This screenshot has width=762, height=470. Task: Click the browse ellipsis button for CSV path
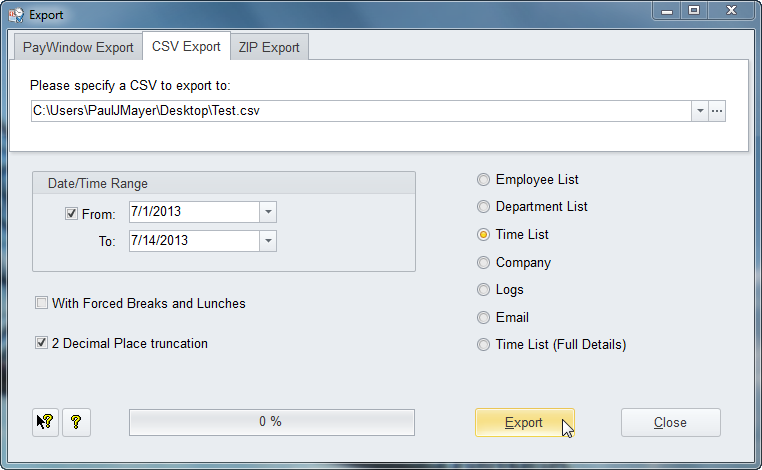click(716, 111)
